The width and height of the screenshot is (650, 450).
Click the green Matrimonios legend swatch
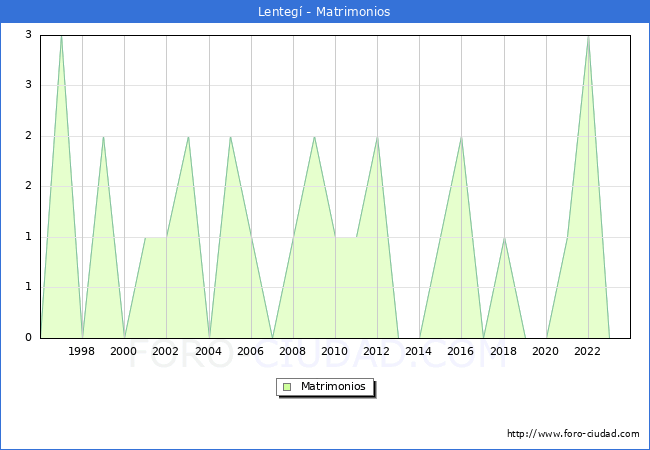[287, 387]
